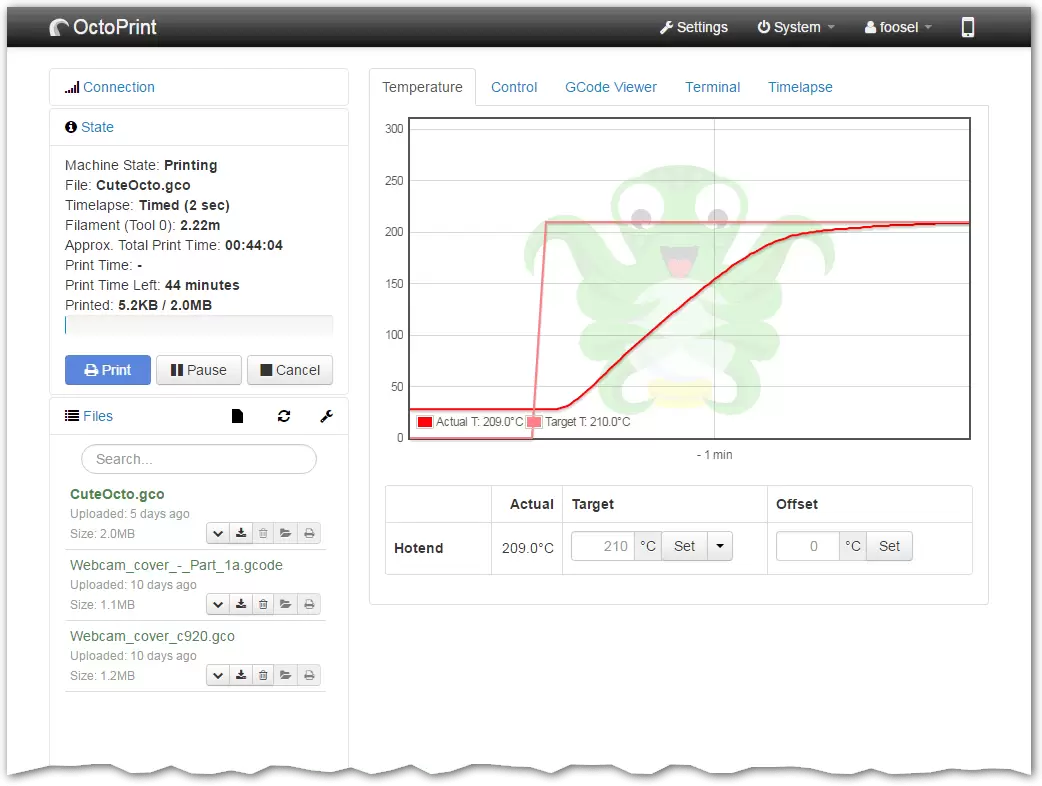
Task: Switch to the Control tab
Action: [x=514, y=87]
